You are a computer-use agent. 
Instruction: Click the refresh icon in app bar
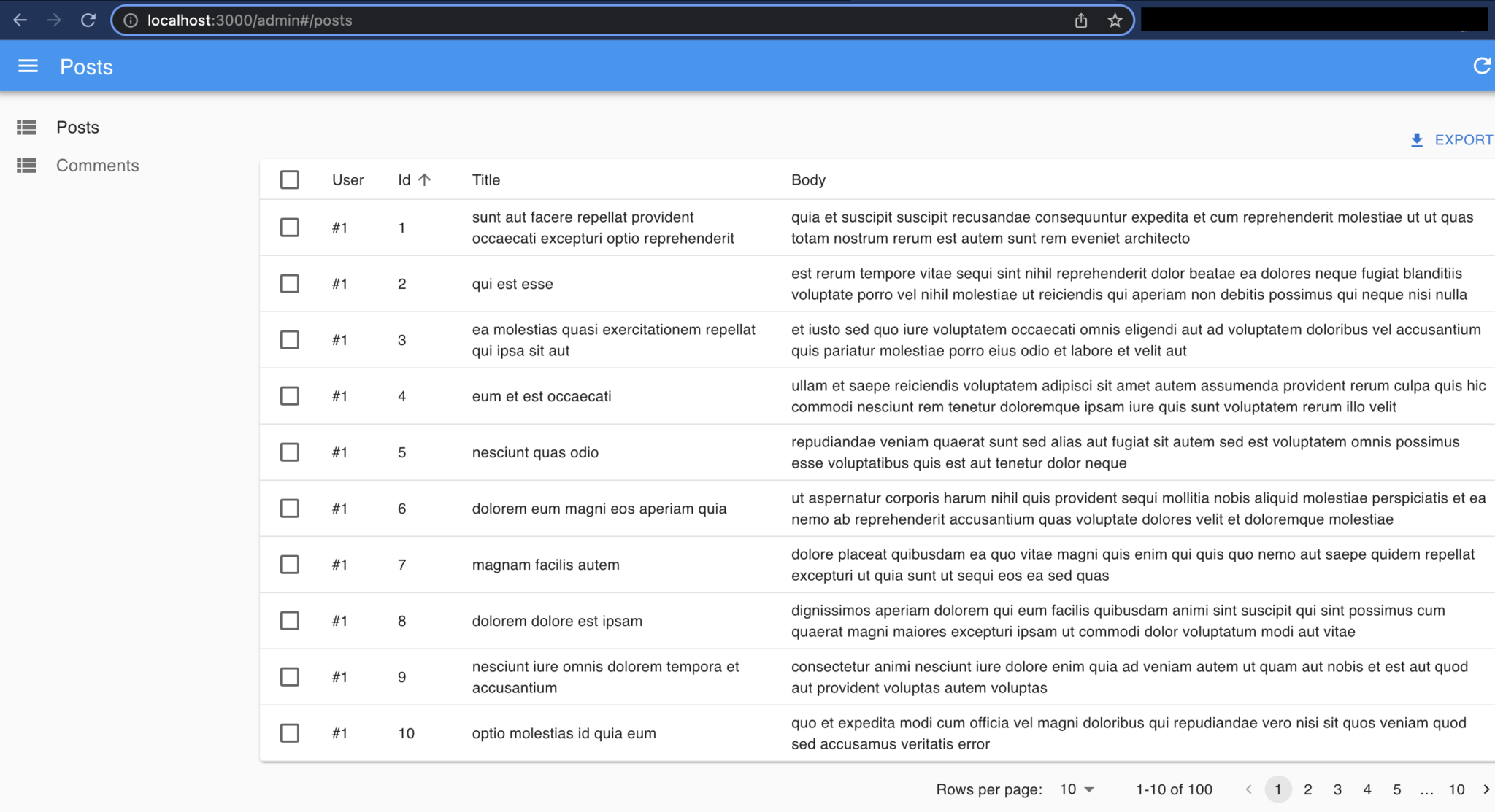(1481, 66)
